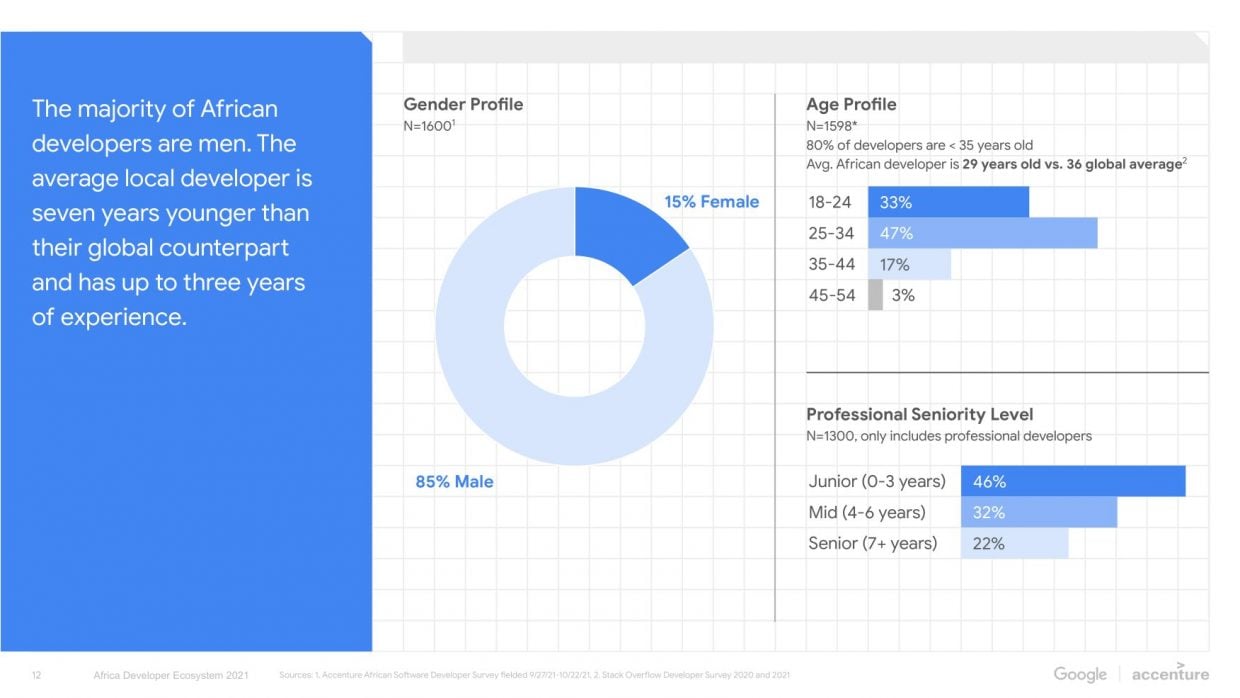1240x698 pixels.
Task: Click the Accenture logo
Action: point(1170,672)
